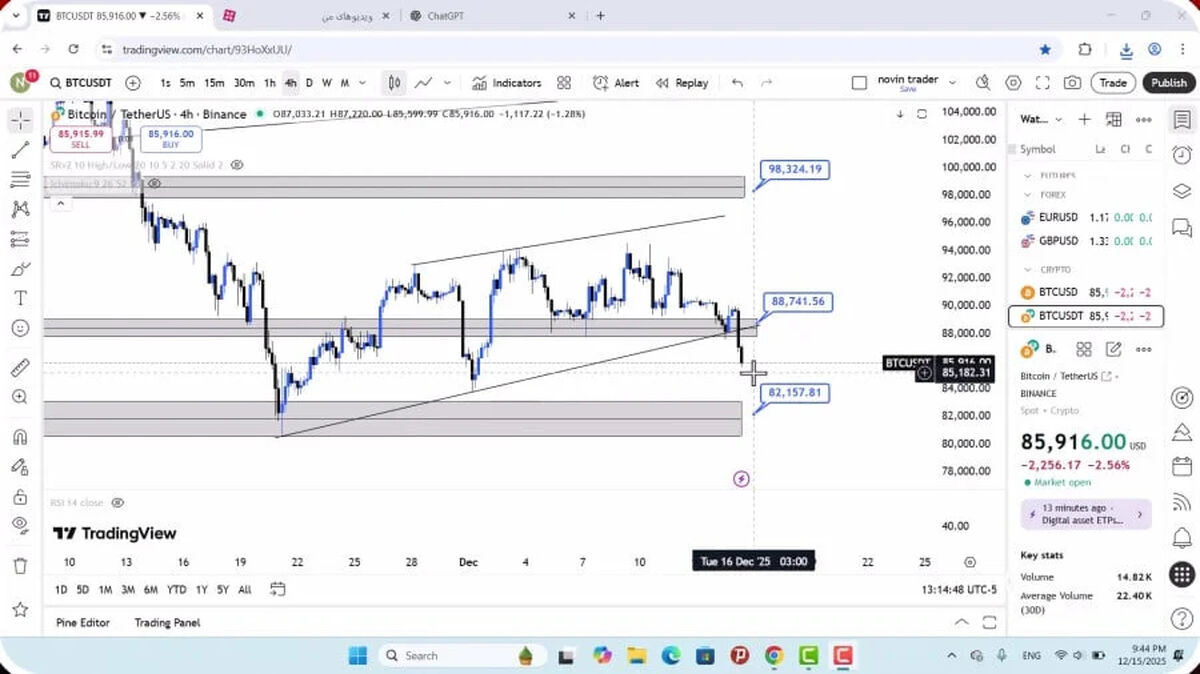Screen dimensions: 1200x674
Task: Click the BUY 85,916.00 button
Action: (x=171, y=139)
